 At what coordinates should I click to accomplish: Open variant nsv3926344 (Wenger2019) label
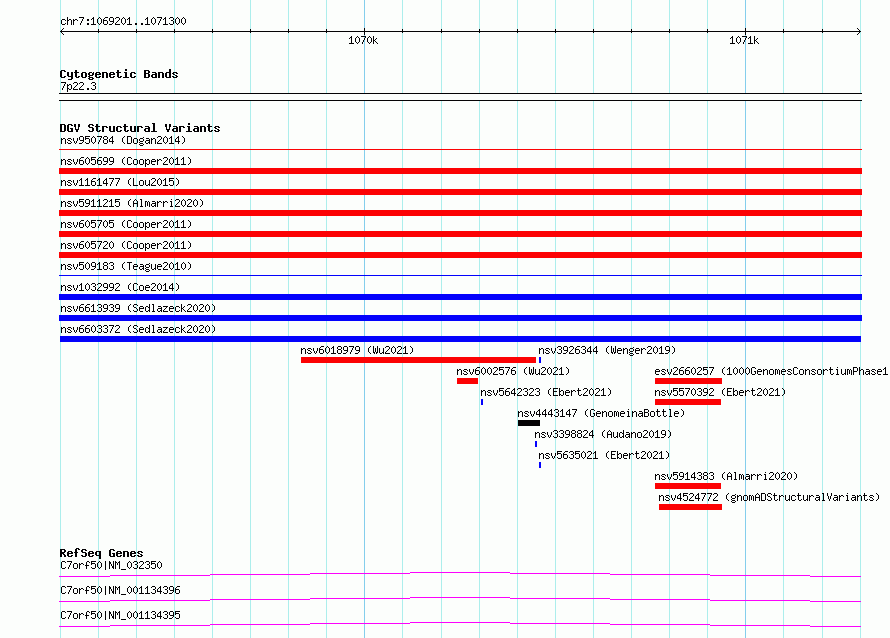click(x=607, y=350)
